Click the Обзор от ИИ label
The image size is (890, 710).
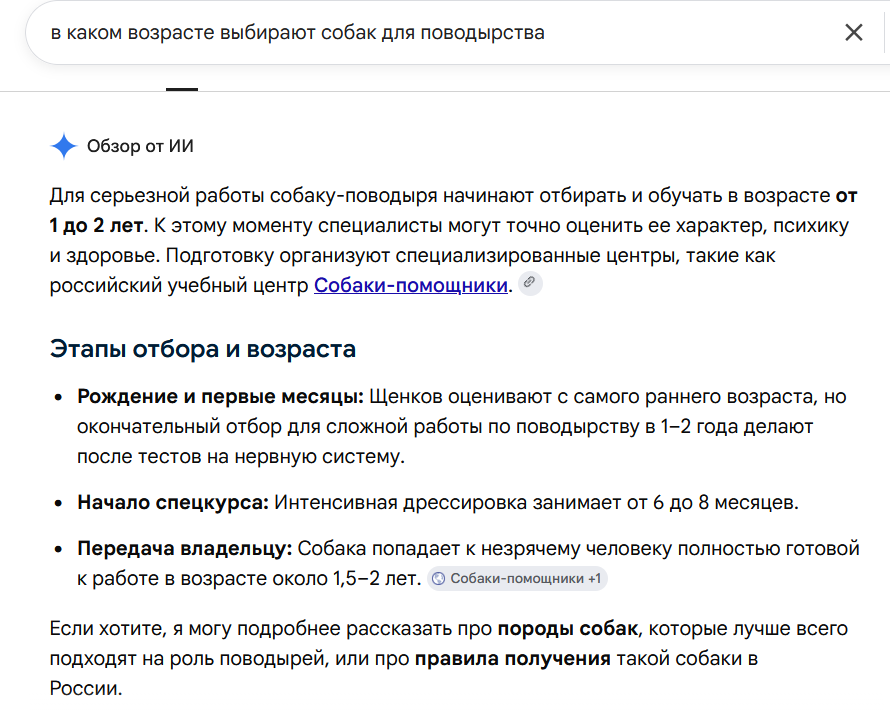pos(140,146)
